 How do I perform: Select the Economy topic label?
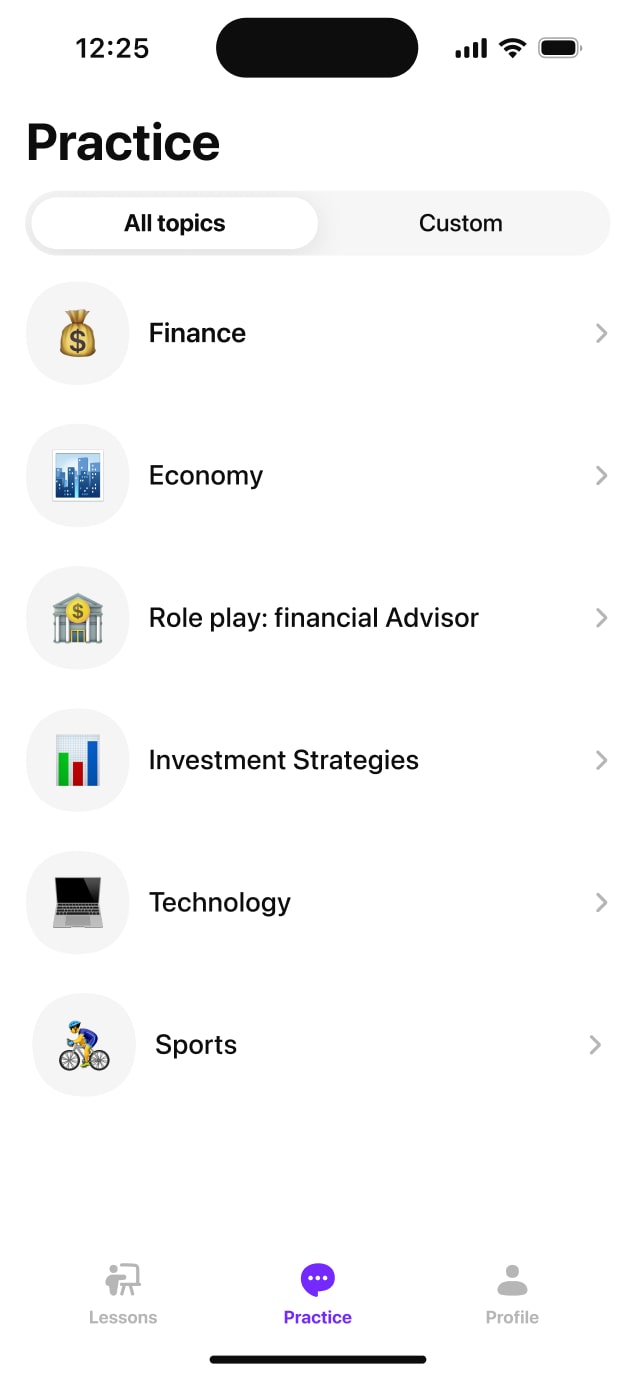[206, 476]
